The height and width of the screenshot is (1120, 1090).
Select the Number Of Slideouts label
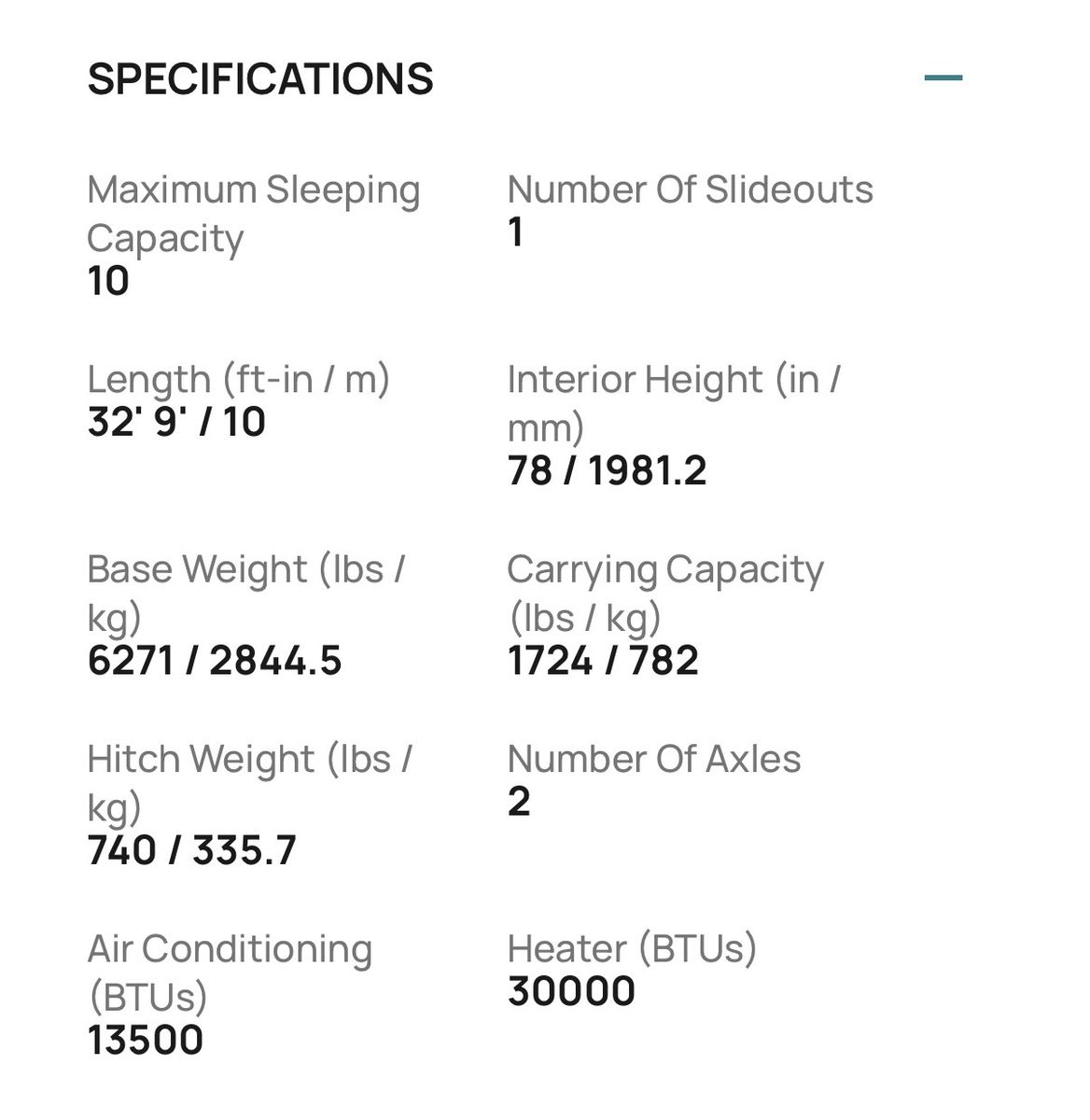690,189
